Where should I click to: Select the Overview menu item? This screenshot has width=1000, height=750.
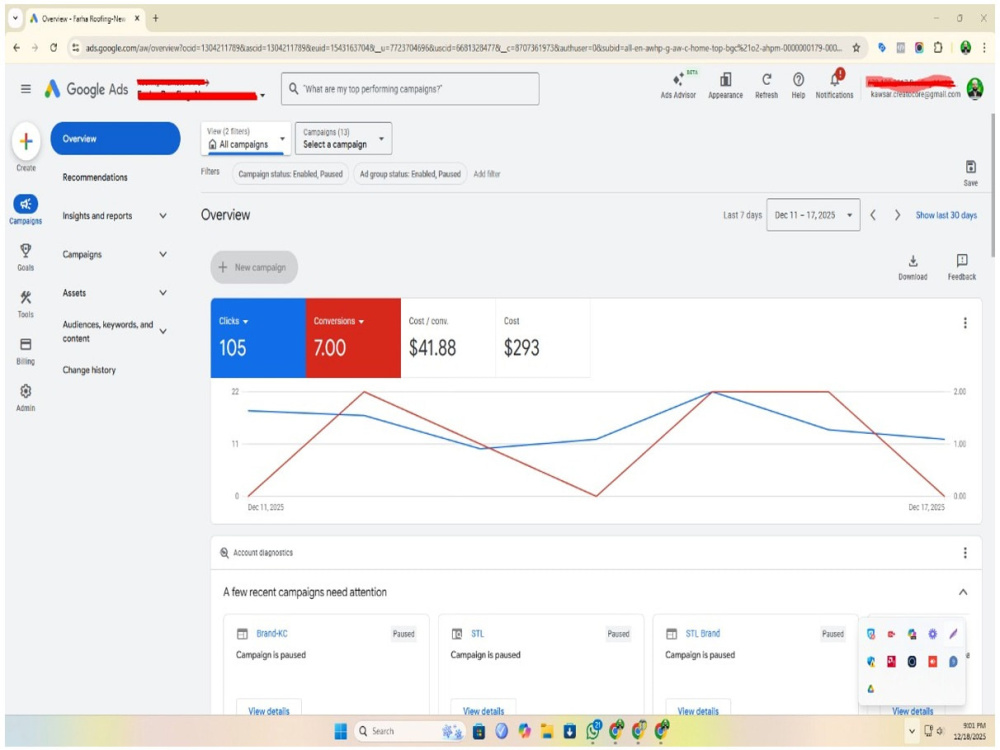click(115, 138)
